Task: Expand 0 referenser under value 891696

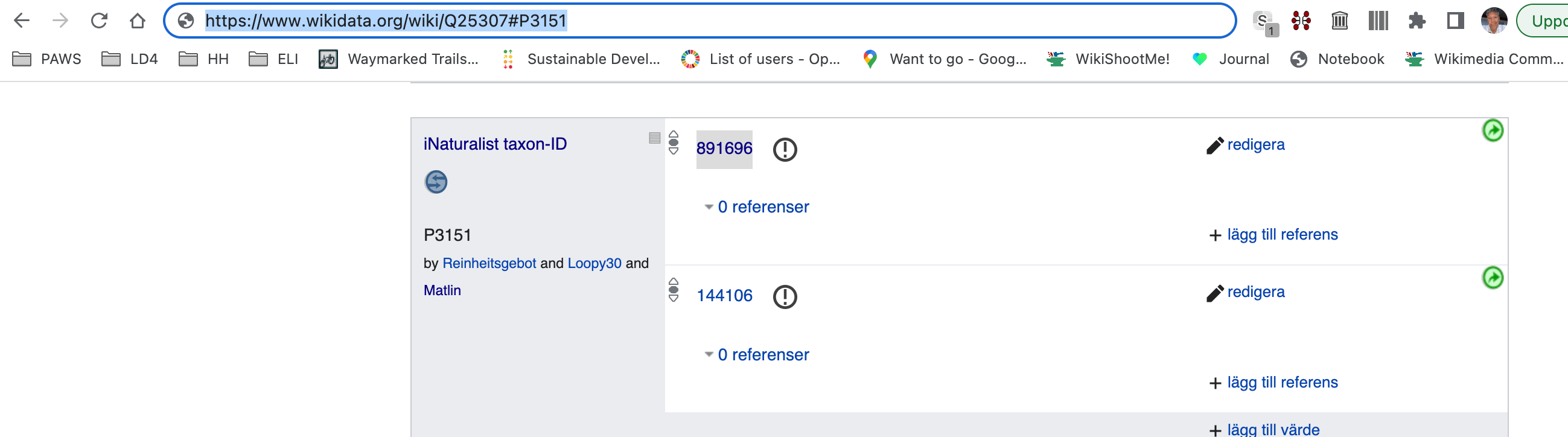Action: (x=757, y=207)
